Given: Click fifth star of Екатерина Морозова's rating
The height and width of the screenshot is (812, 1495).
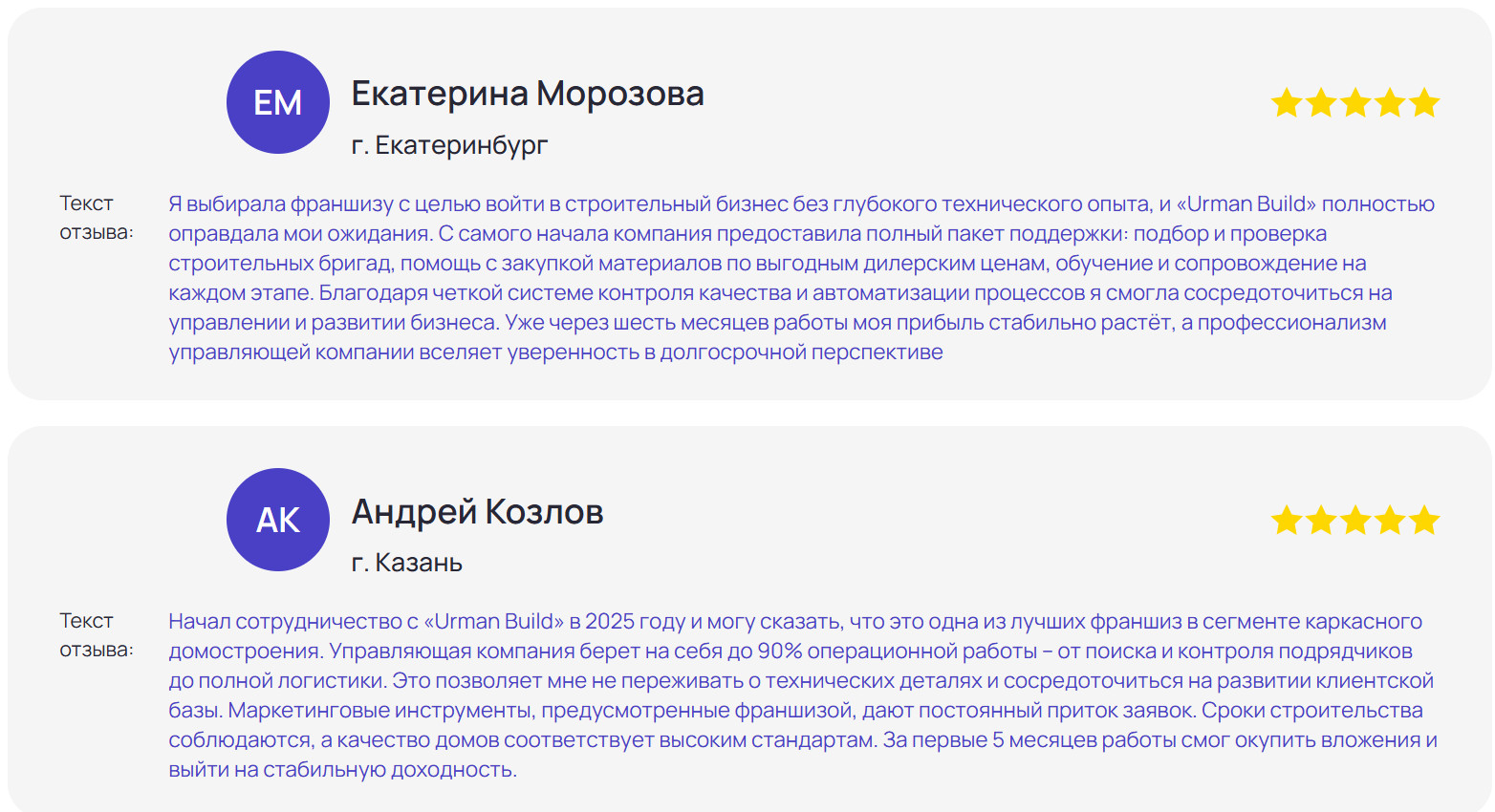Looking at the screenshot, I should [1424, 102].
